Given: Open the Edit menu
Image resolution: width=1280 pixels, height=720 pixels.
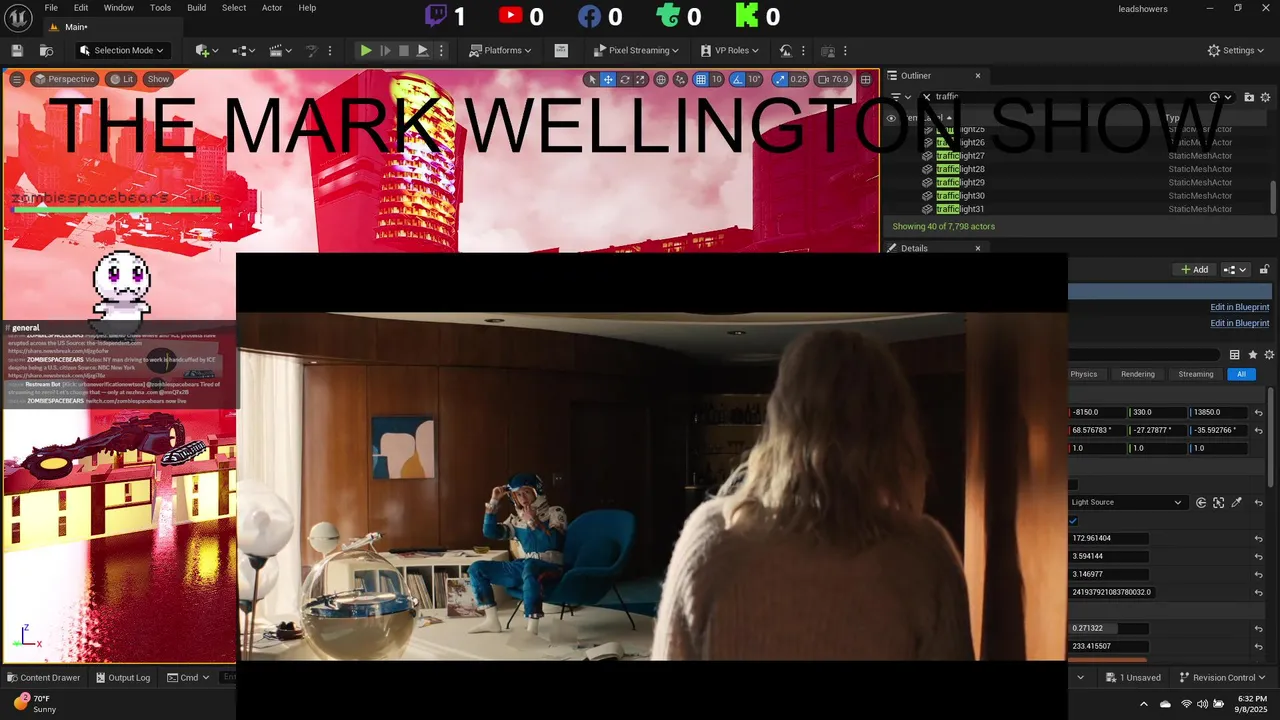Looking at the screenshot, I should 81,8.
